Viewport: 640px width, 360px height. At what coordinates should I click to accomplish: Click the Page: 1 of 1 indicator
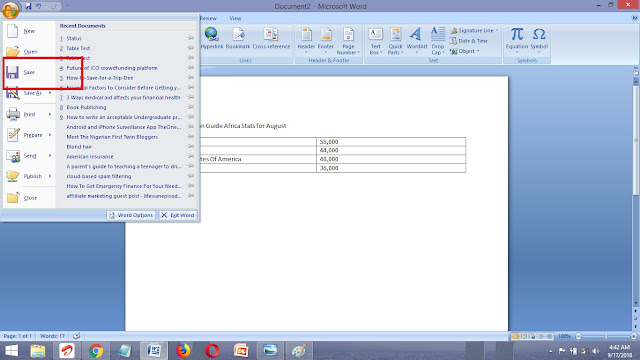[18, 336]
